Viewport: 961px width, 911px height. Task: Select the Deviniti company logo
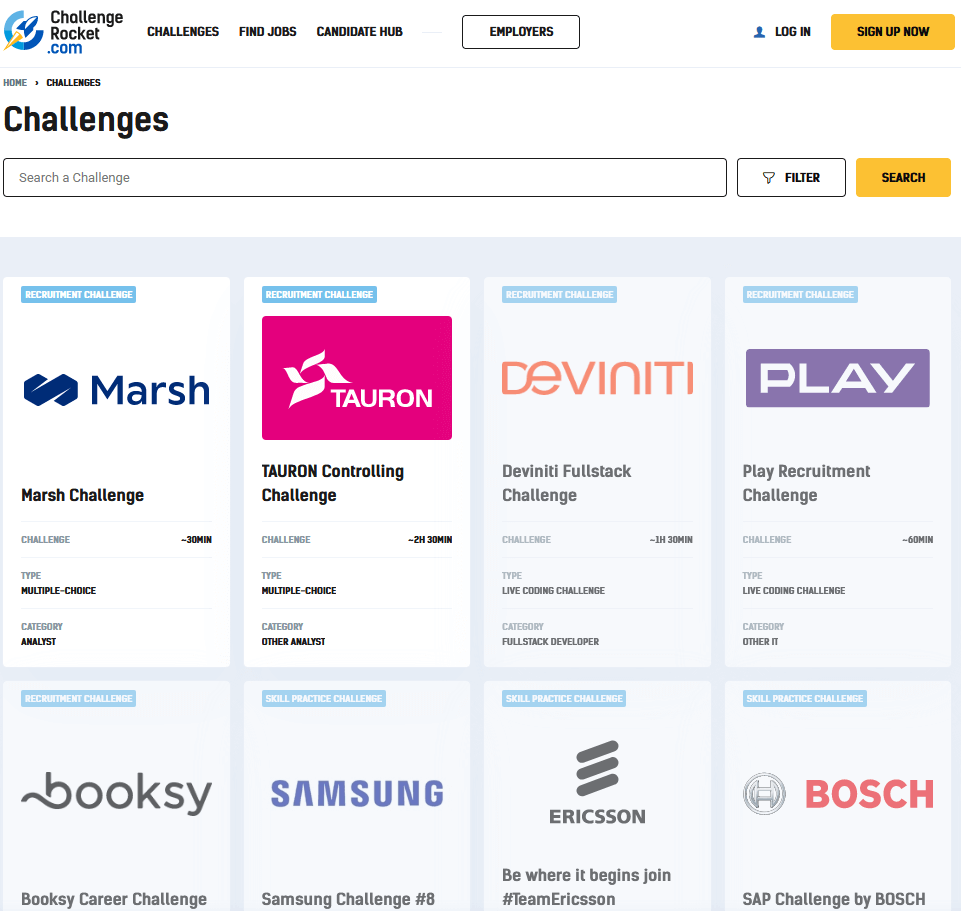597,378
